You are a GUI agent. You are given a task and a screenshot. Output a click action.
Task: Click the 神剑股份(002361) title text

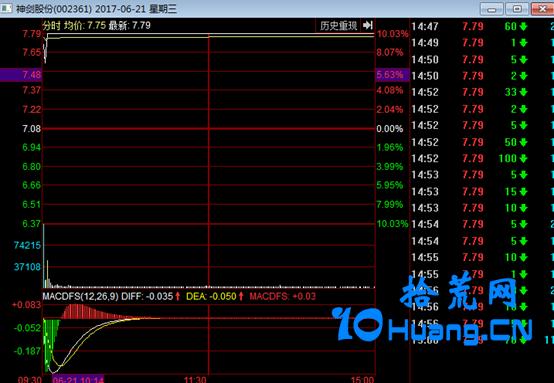point(54,8)
